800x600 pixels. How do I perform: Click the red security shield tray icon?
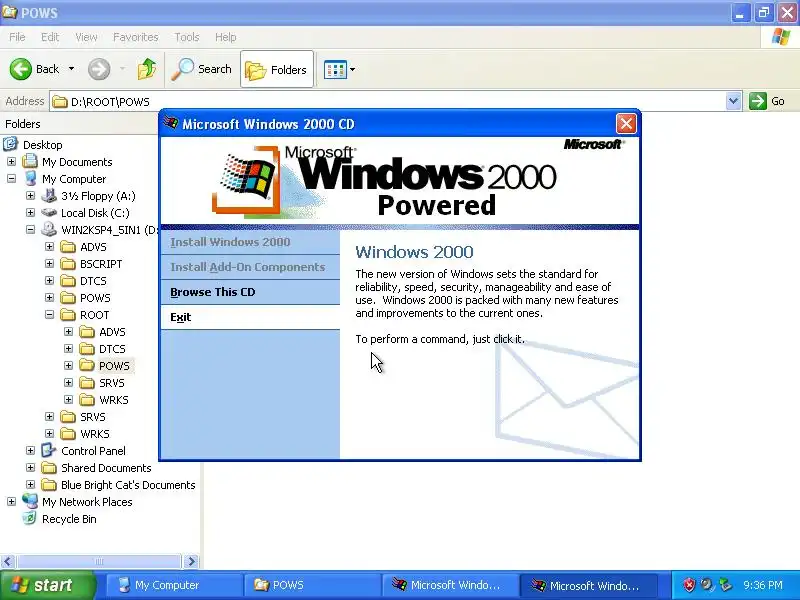pos(689,585)
